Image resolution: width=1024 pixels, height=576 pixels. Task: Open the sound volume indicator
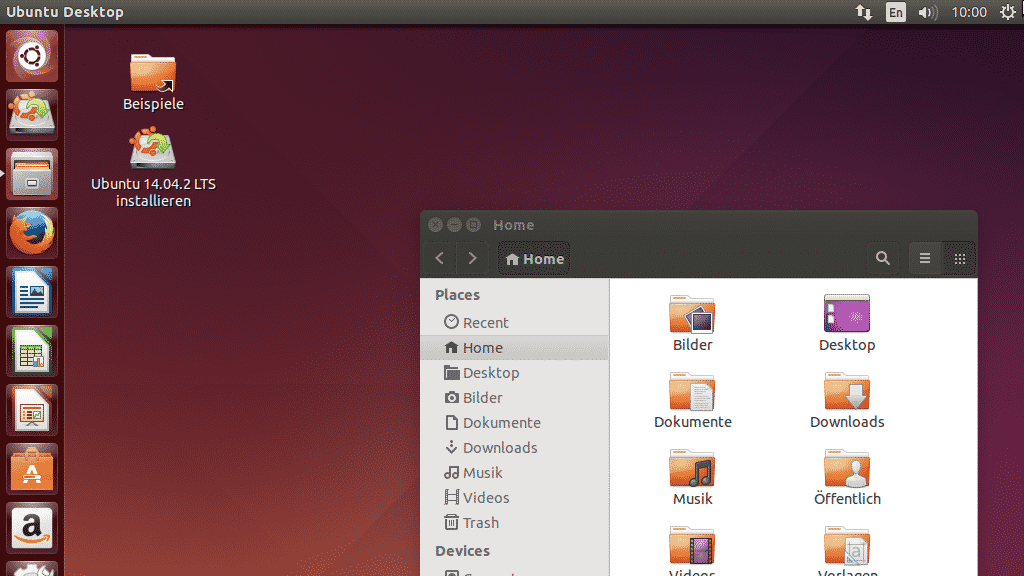tap(927, 12)
